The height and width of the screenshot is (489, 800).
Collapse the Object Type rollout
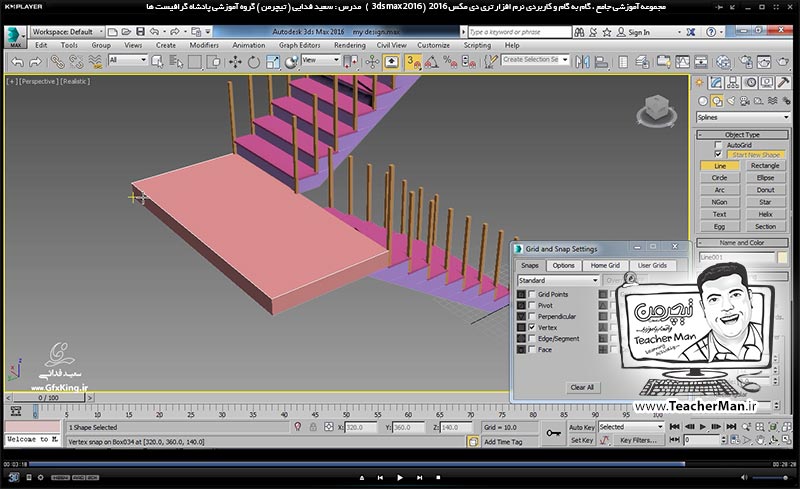tap(742, 135)
